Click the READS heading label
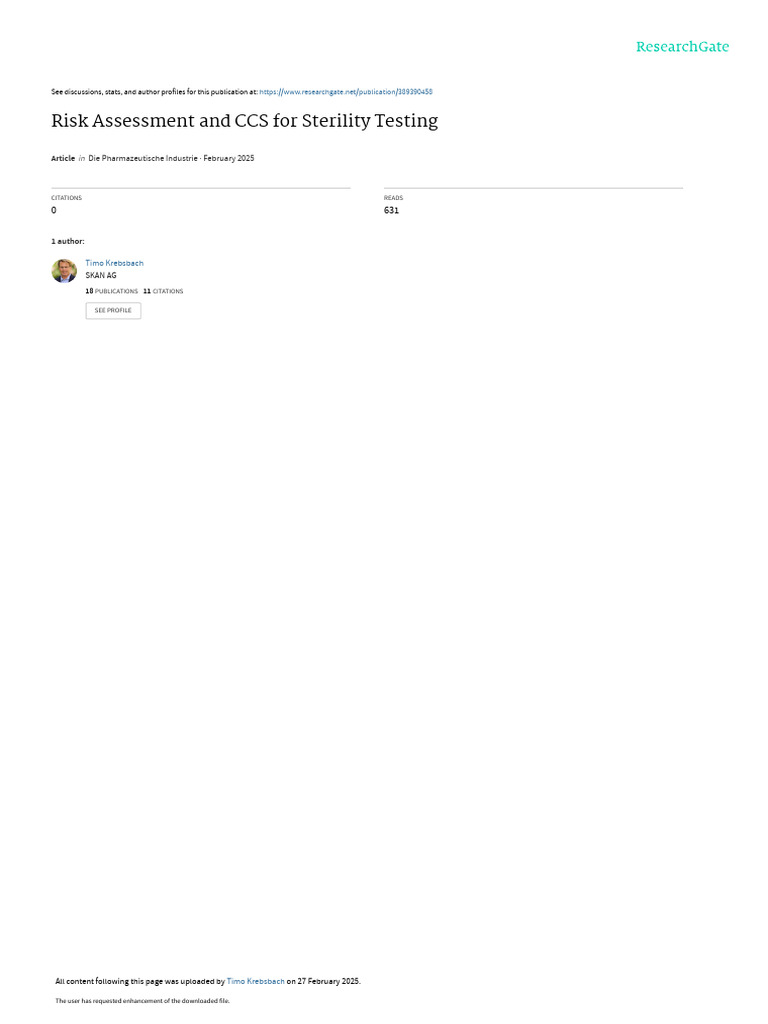The width and height of the screenshot is (768, 1024). point(394,198)
